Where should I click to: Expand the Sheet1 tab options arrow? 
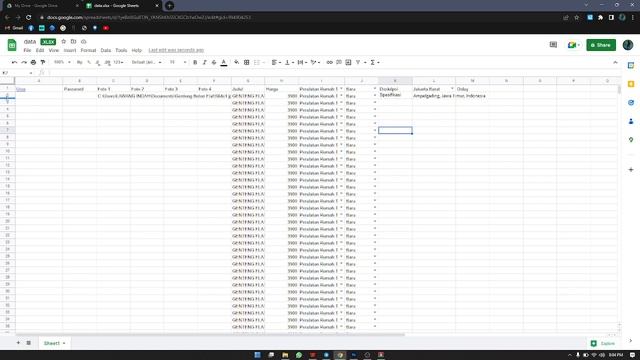coord(64,343)
